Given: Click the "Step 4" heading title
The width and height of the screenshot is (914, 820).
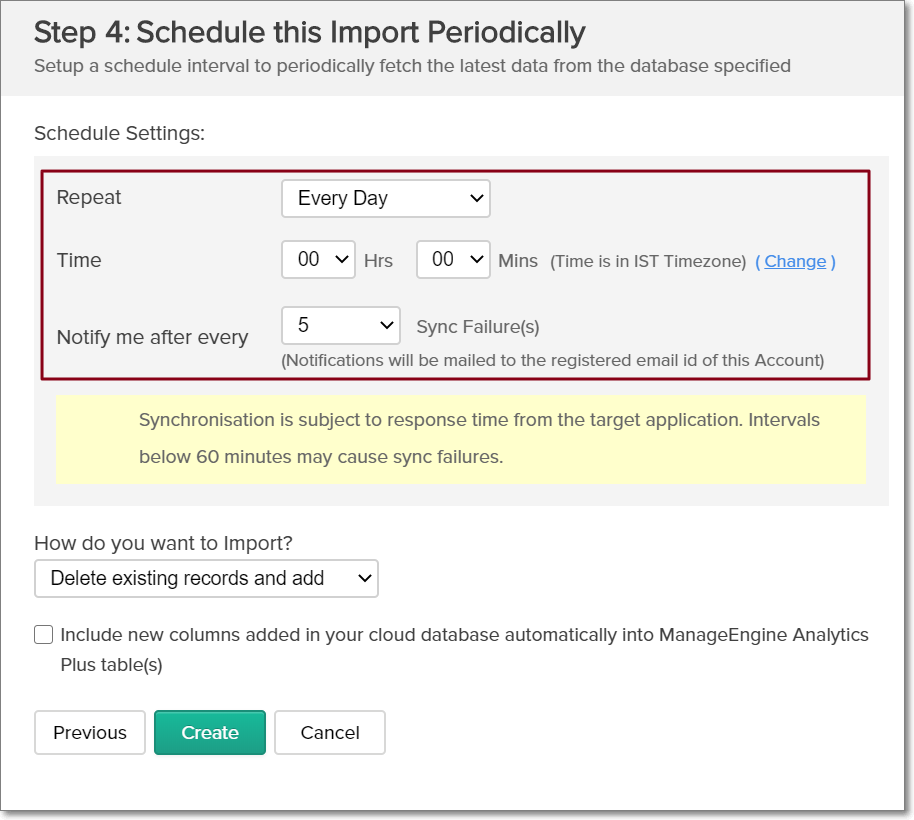Looking at the screenshot, I should pyautogui.click(x=309, y=32).
